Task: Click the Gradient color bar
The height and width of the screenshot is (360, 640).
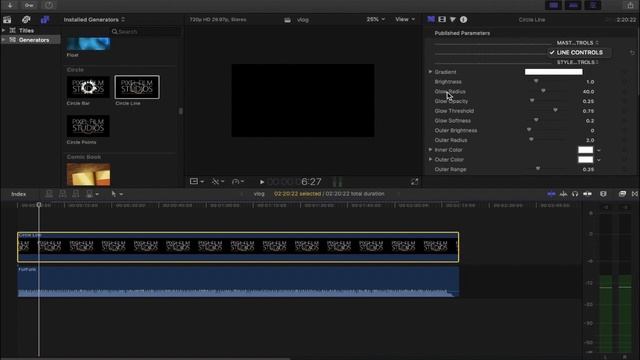Action: pos(553,72)
